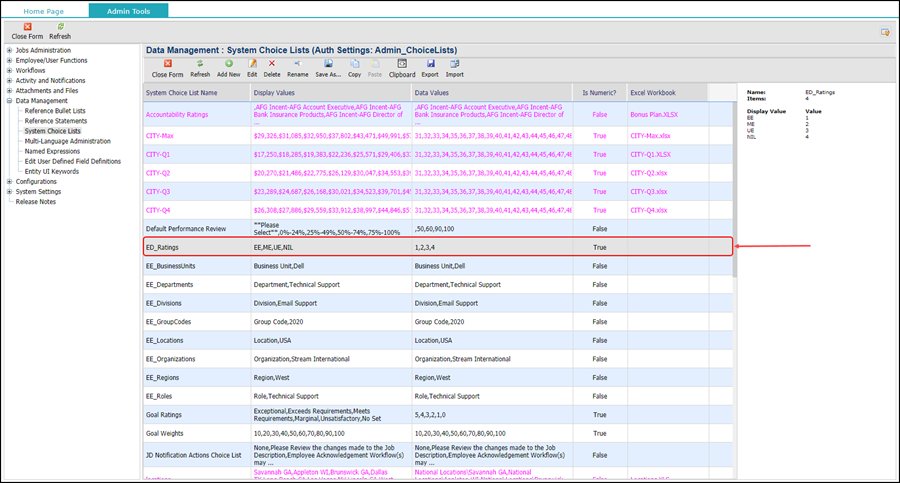Collapse the Data Management tree node
Image resolution: width=900 pixels, height=483 pixels.
coord(10,101)
